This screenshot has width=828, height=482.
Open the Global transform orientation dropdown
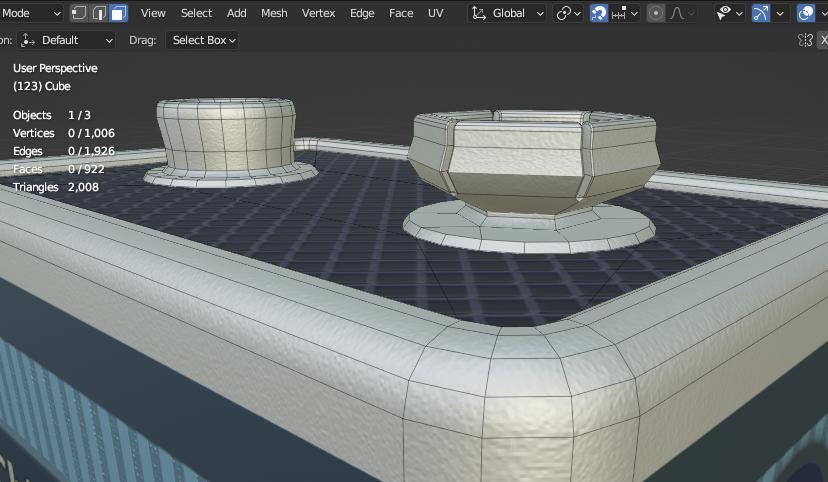pyautogui.click(x=508, y=13)
